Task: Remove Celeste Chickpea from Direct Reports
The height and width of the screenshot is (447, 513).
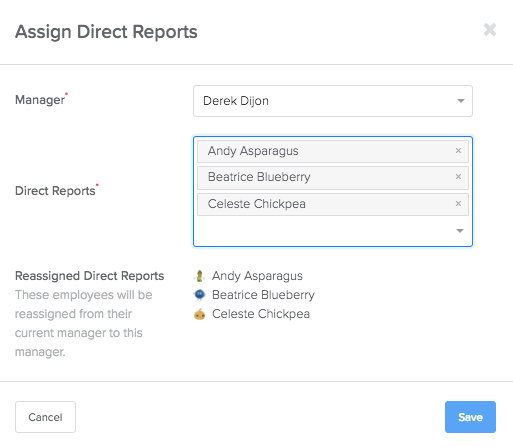Action: [458, 204]
